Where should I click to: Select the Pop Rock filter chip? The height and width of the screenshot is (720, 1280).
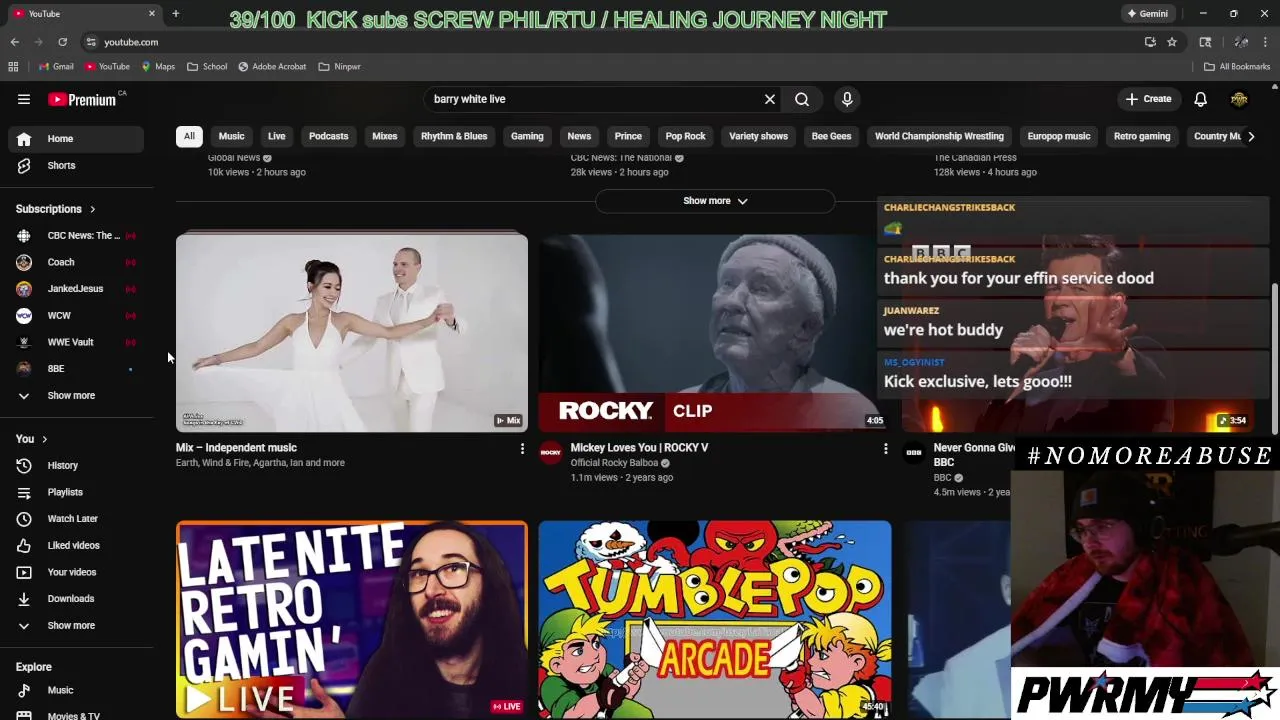(x=685, y=136)
